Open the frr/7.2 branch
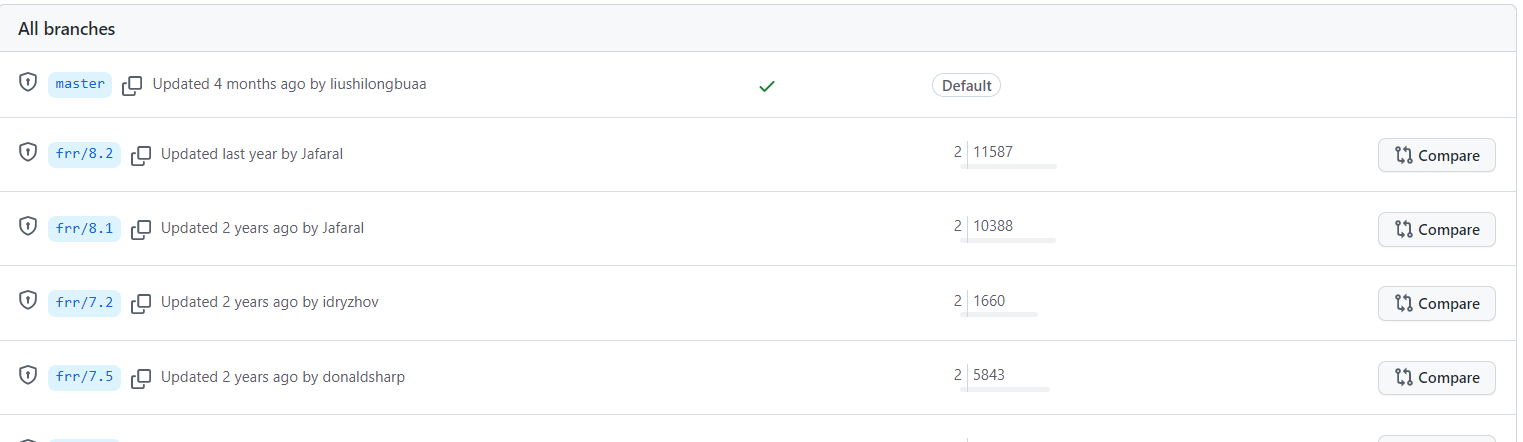Image resolution: width=1523 pixels, height=442 pixels. [84, 302]
